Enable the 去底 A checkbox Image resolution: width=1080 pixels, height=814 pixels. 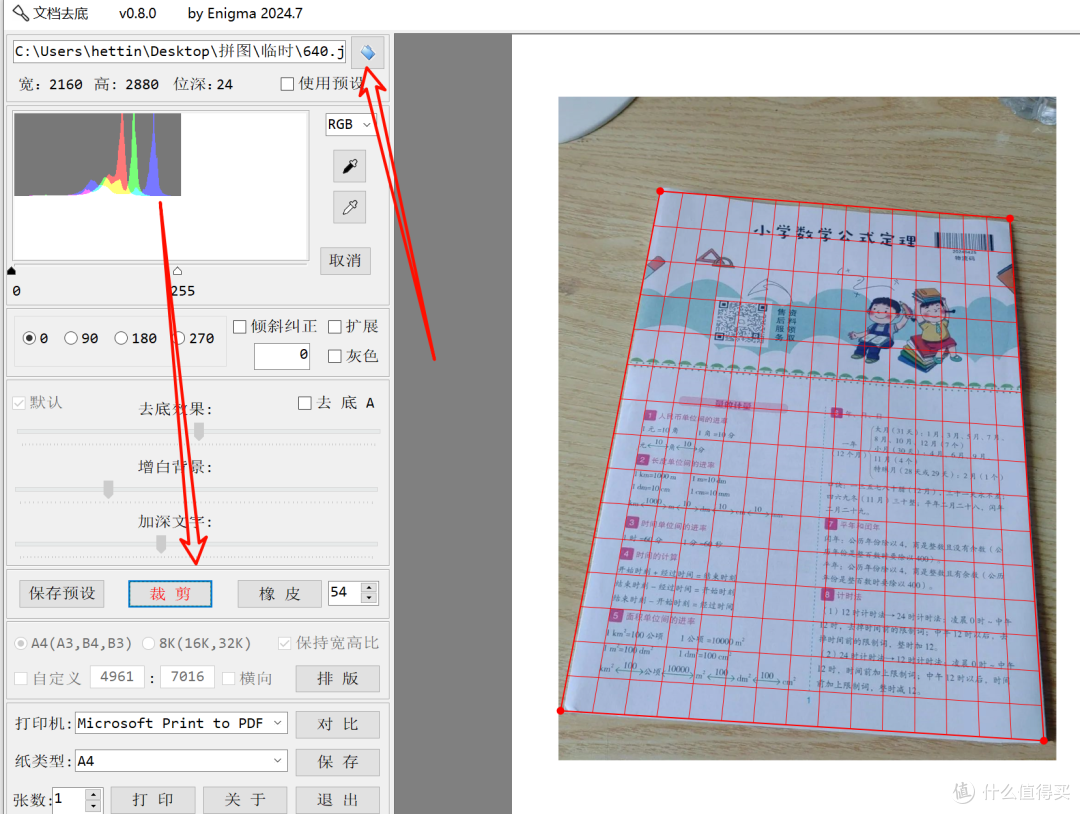click(x=304, y=403)
